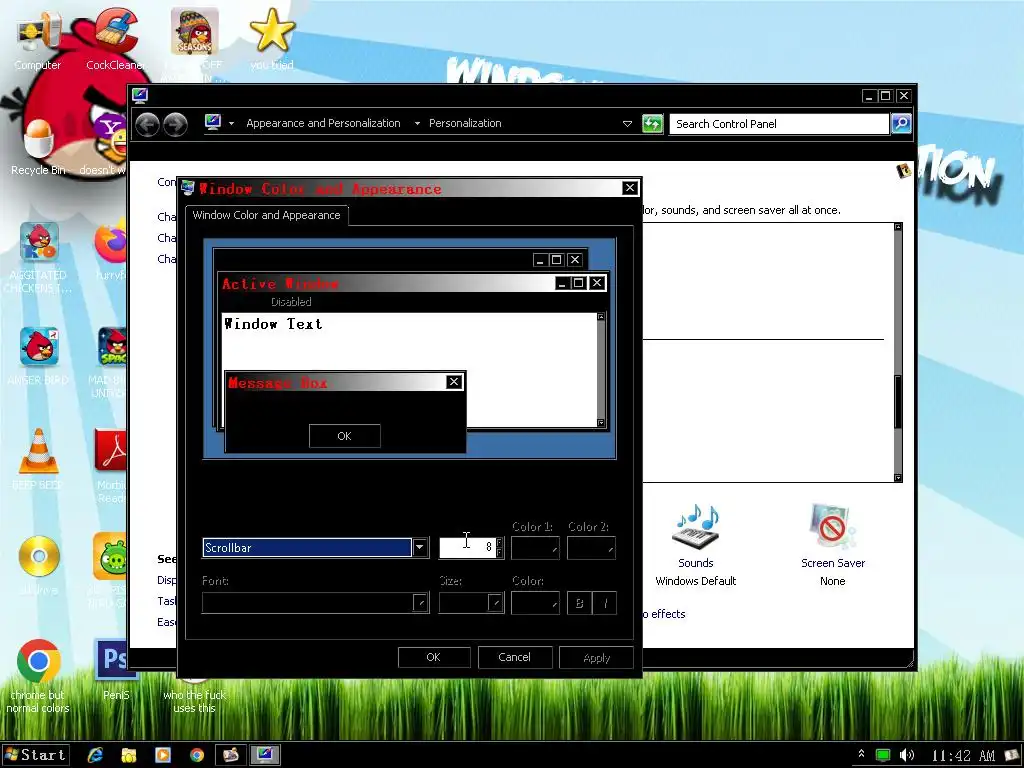
Task: Click the taskbar clock showing 11:42 AM
Action: point(963,756)
